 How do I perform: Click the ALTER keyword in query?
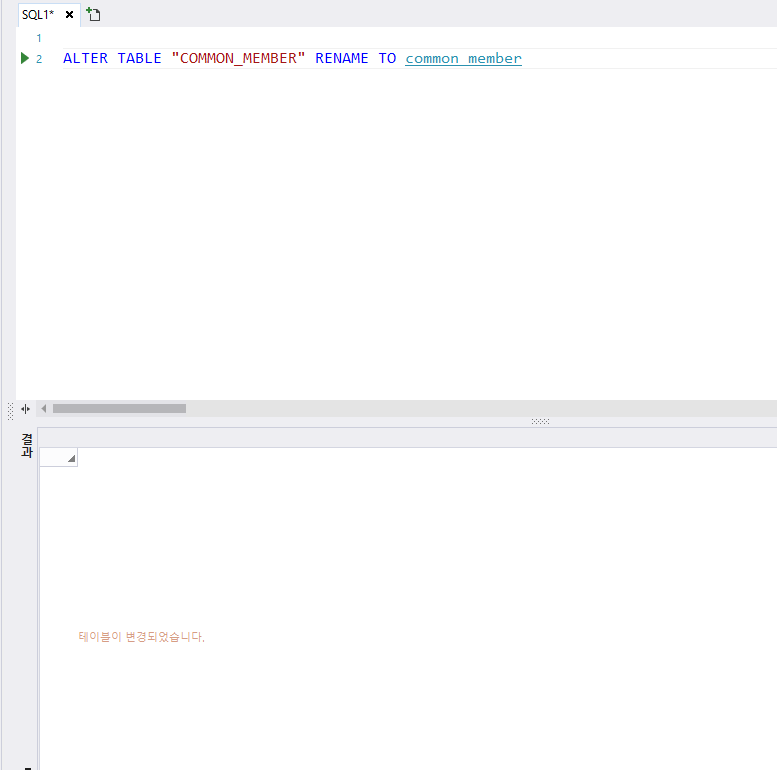pyautogui.click(x=85, y=58)
